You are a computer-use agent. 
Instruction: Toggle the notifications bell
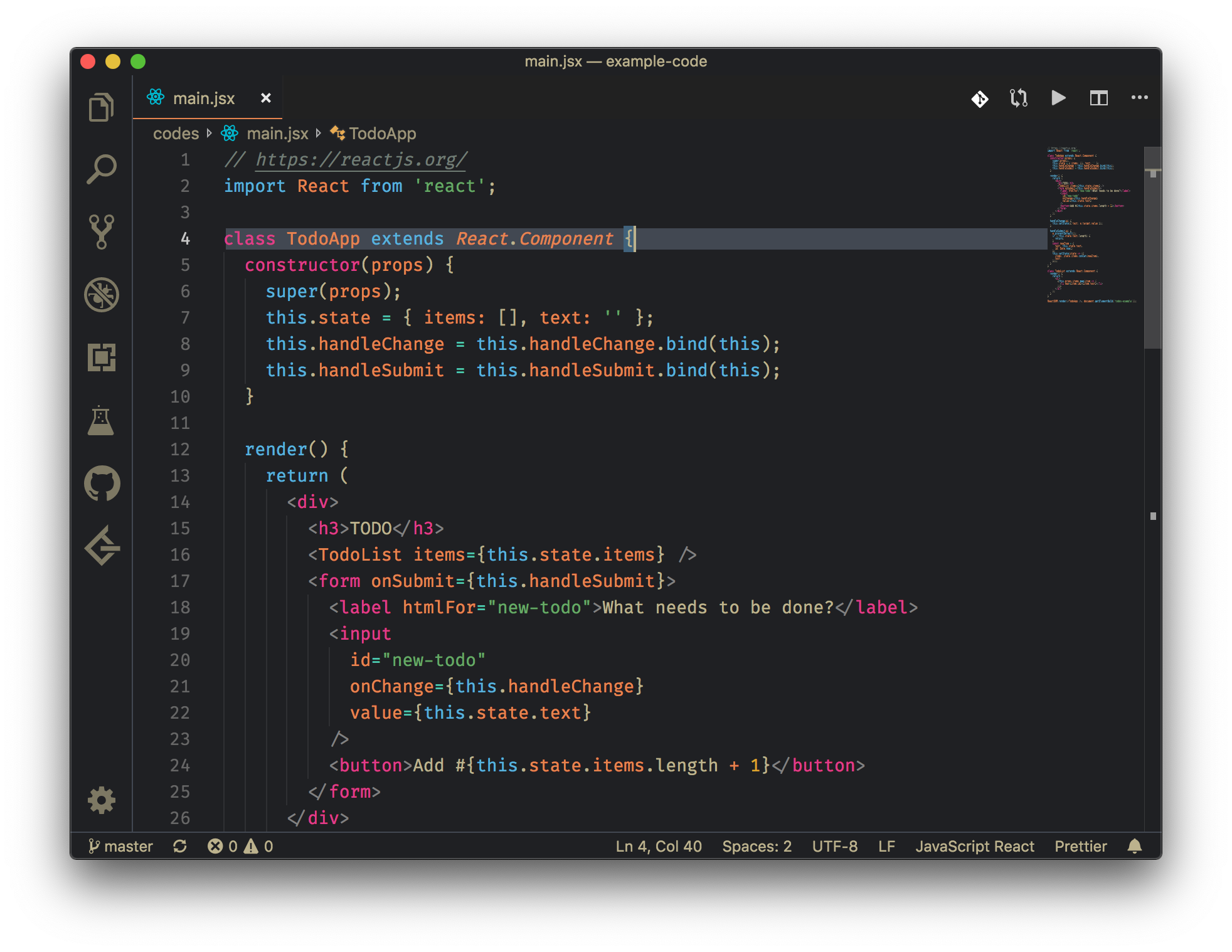pyautogui.click(x=1135, y=846)
